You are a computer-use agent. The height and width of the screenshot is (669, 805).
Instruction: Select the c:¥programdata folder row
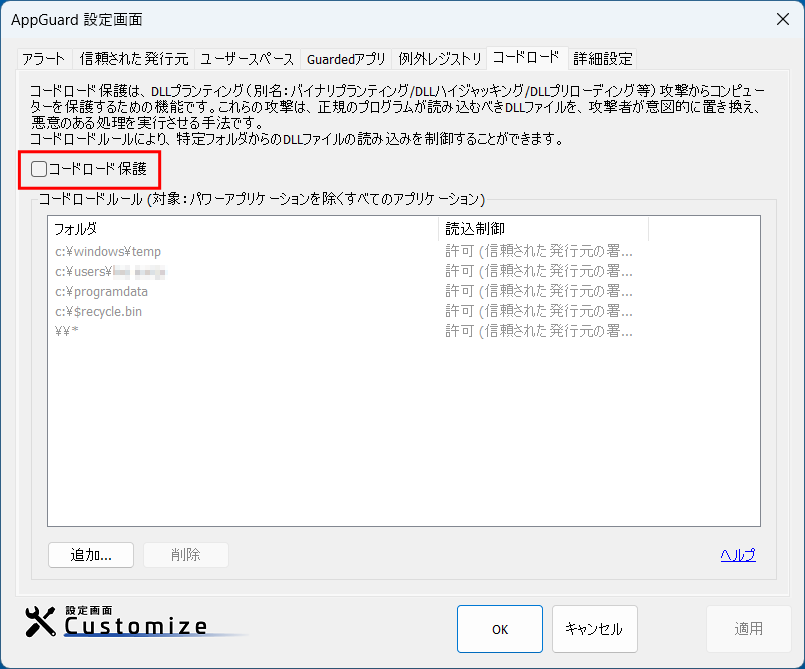[x=101, y=291]
